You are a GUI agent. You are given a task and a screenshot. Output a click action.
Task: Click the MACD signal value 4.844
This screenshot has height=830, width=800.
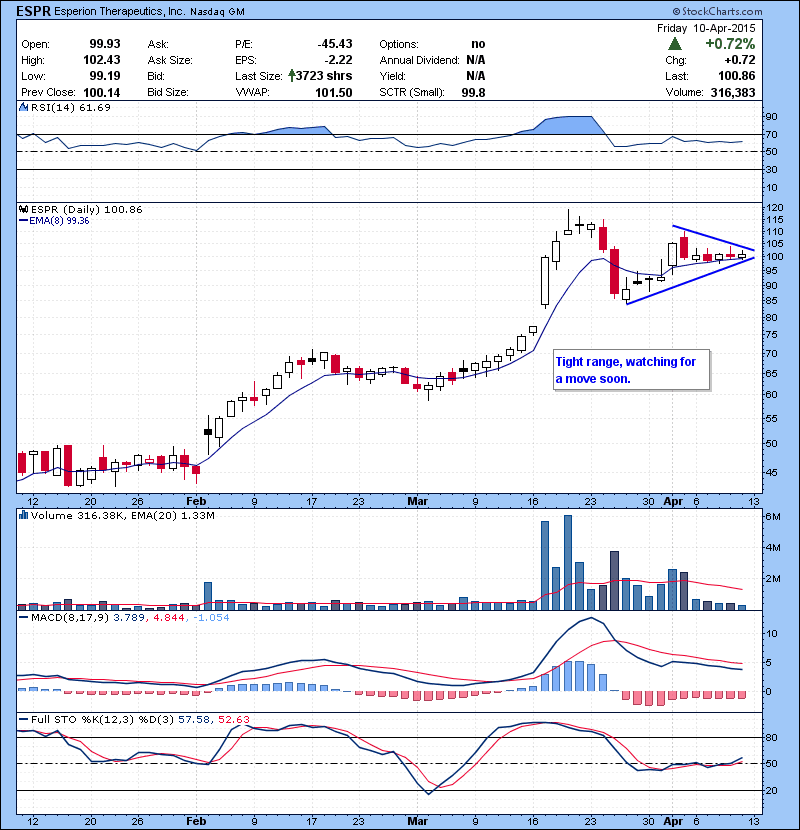pos(168,617)
